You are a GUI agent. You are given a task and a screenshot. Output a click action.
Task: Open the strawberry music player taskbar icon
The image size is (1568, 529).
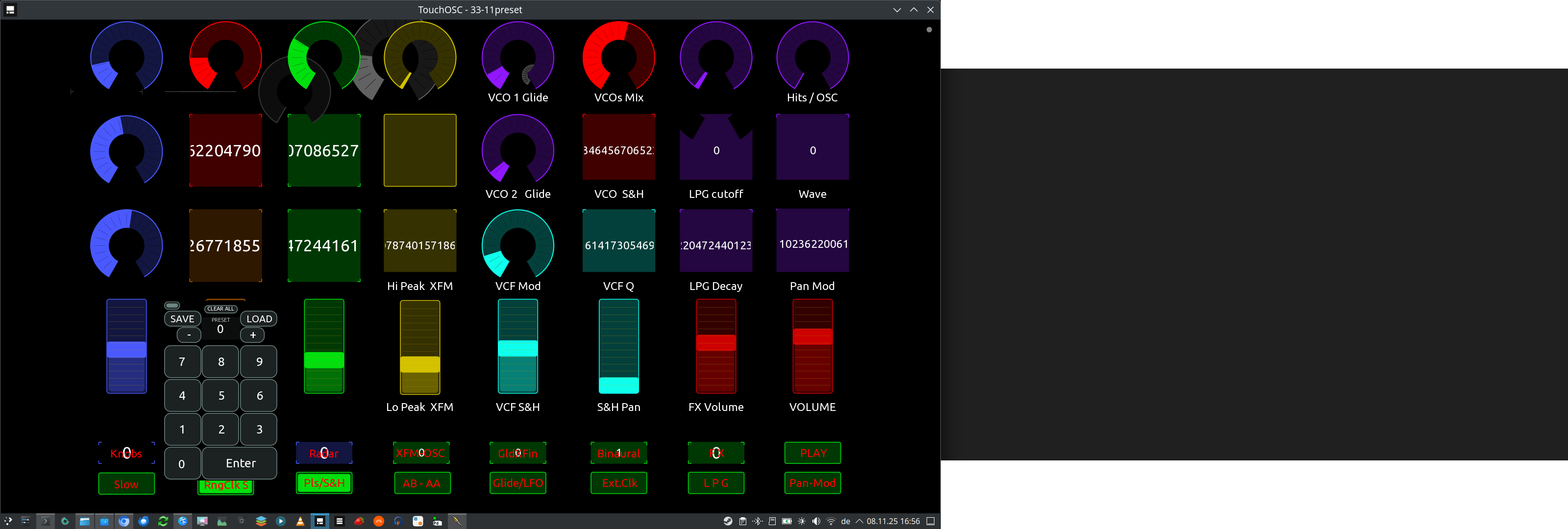(x=359, y=521)
